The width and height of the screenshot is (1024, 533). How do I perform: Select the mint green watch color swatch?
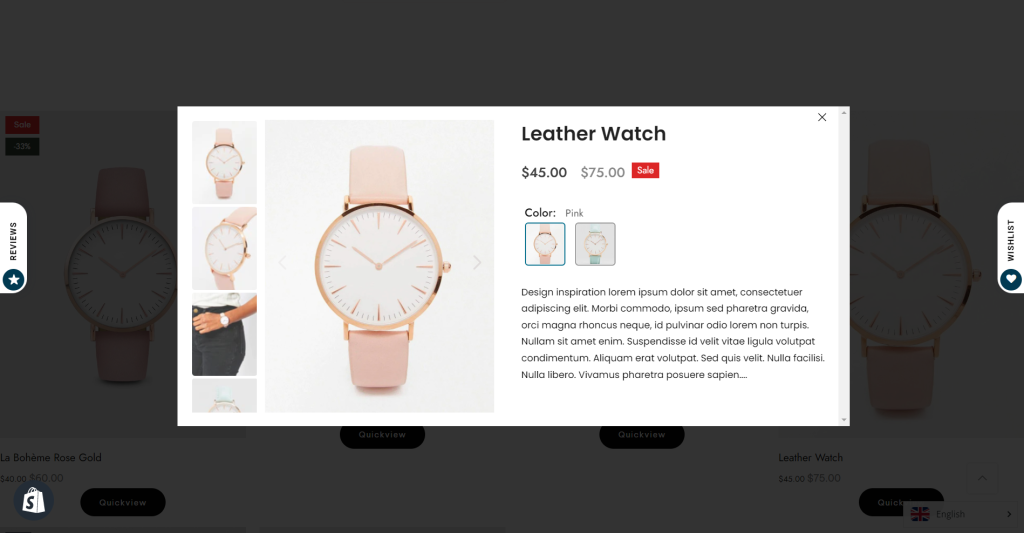595,244
